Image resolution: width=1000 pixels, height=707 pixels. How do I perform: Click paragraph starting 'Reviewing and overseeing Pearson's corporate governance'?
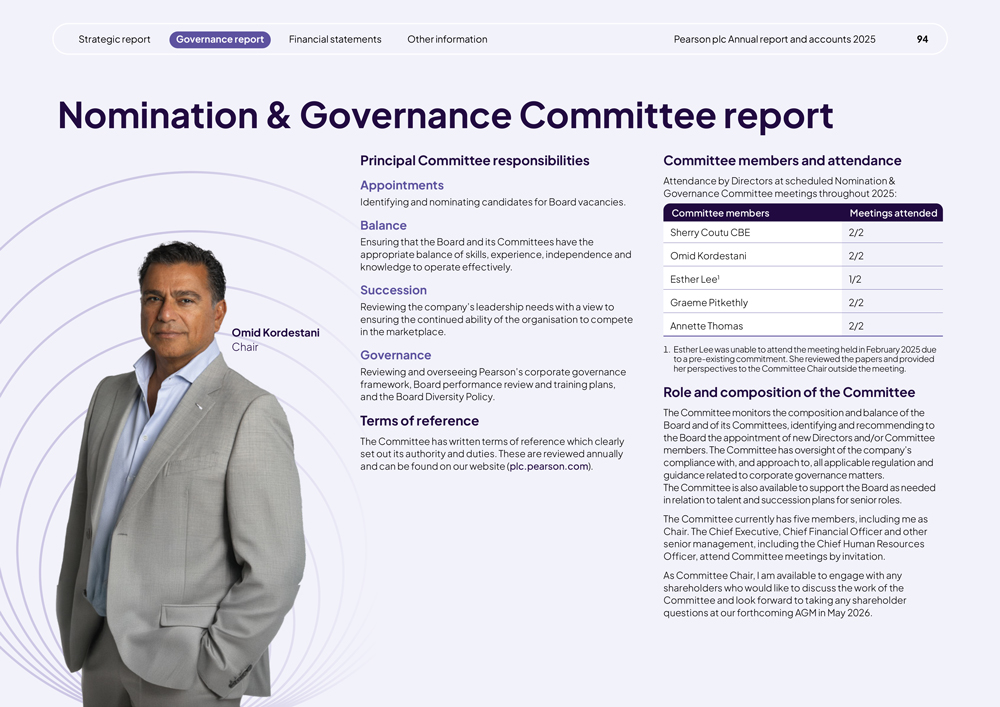point(493,384)
